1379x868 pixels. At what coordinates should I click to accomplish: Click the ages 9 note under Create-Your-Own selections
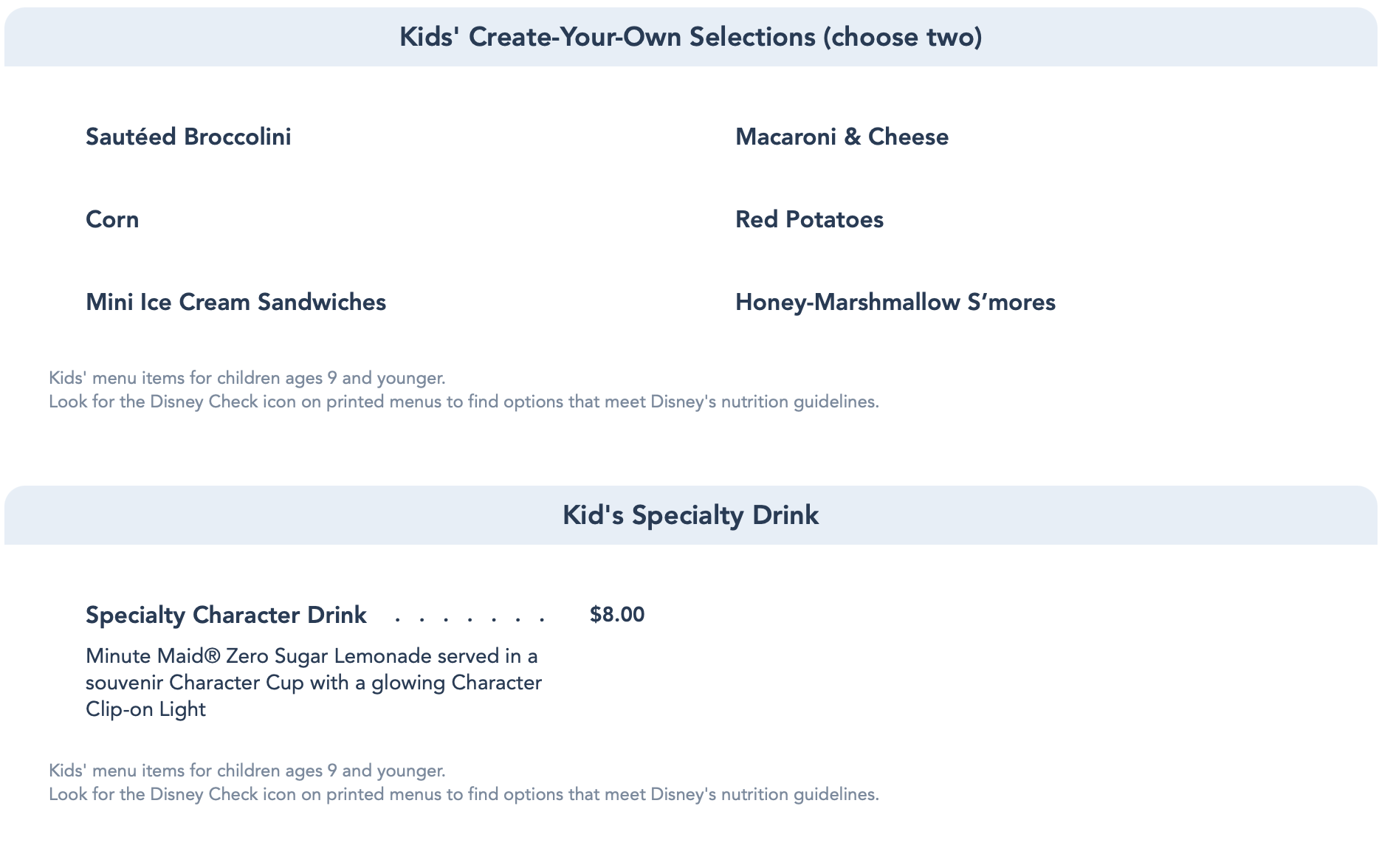(x=247, y=379)
